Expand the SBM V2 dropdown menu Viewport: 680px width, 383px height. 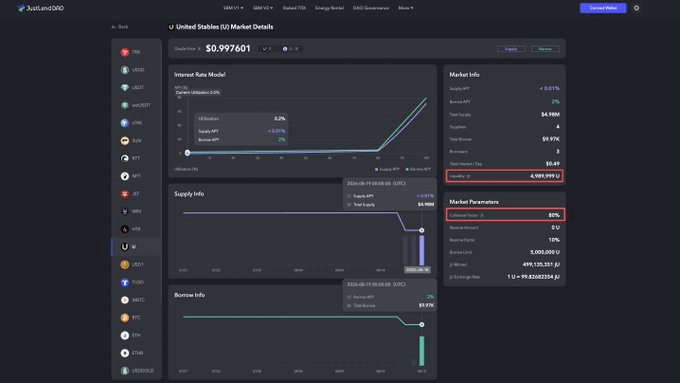click(x=263, y=8)
